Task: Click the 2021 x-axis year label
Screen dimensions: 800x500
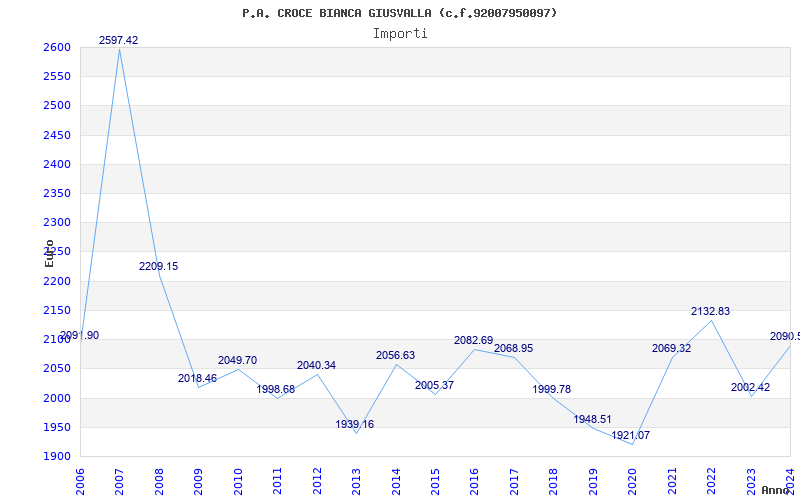Action: click(672, 482)
